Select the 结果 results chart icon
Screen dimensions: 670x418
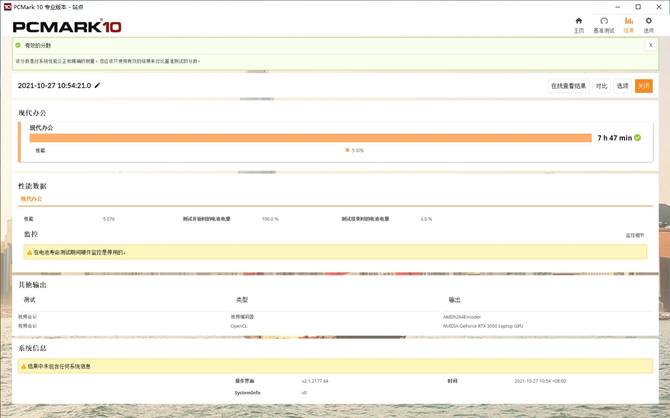click(x=628, y=24)
